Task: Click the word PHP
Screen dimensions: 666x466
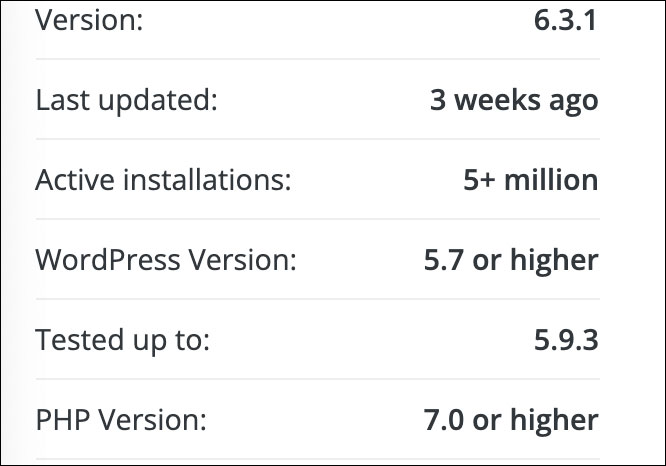Action: tap(63, 420)
